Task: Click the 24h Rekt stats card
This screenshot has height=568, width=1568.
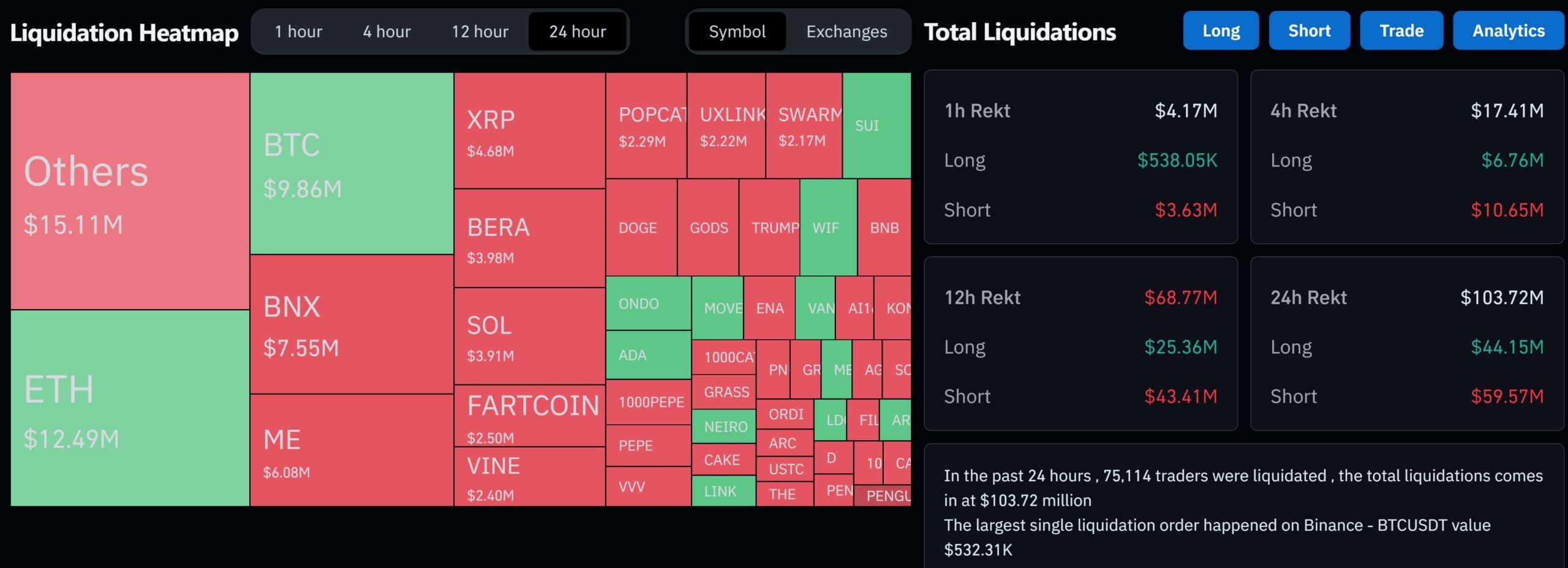Action: point(1406,344)
